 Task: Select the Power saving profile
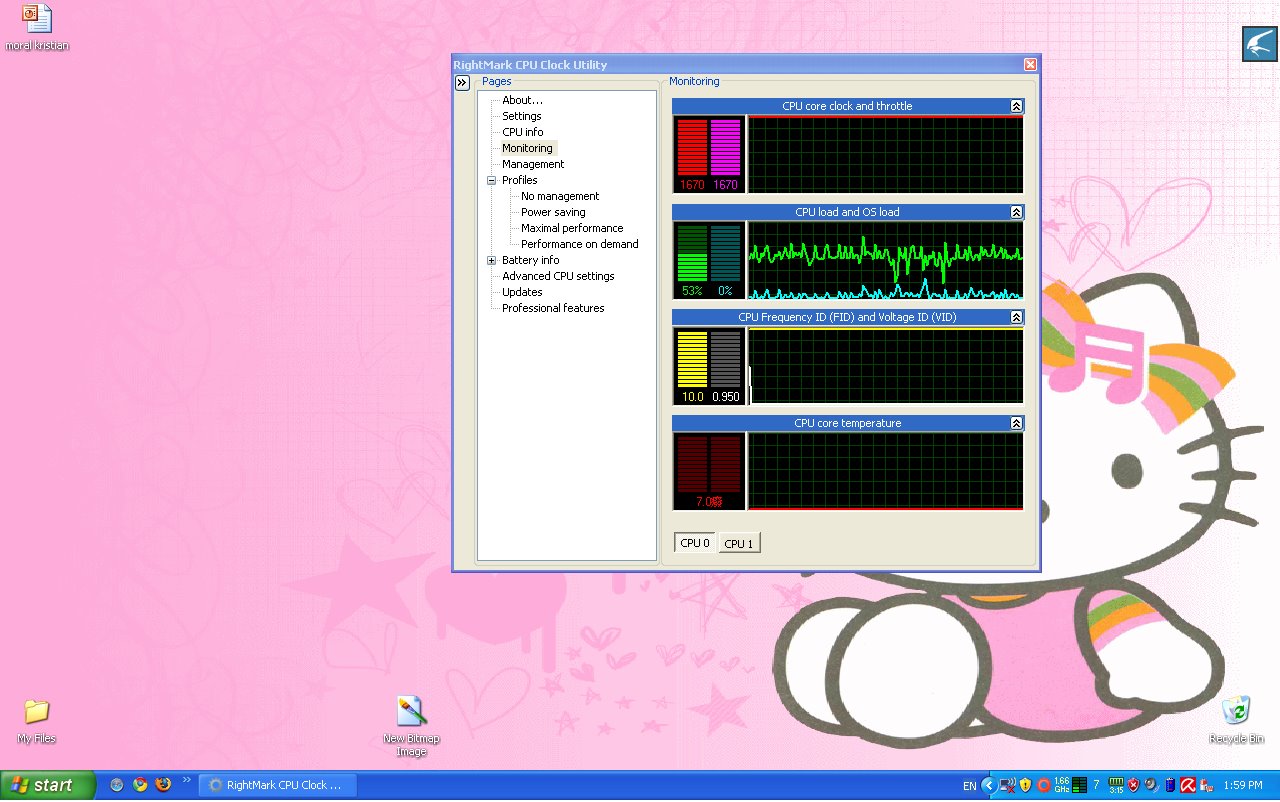(553, 212)
